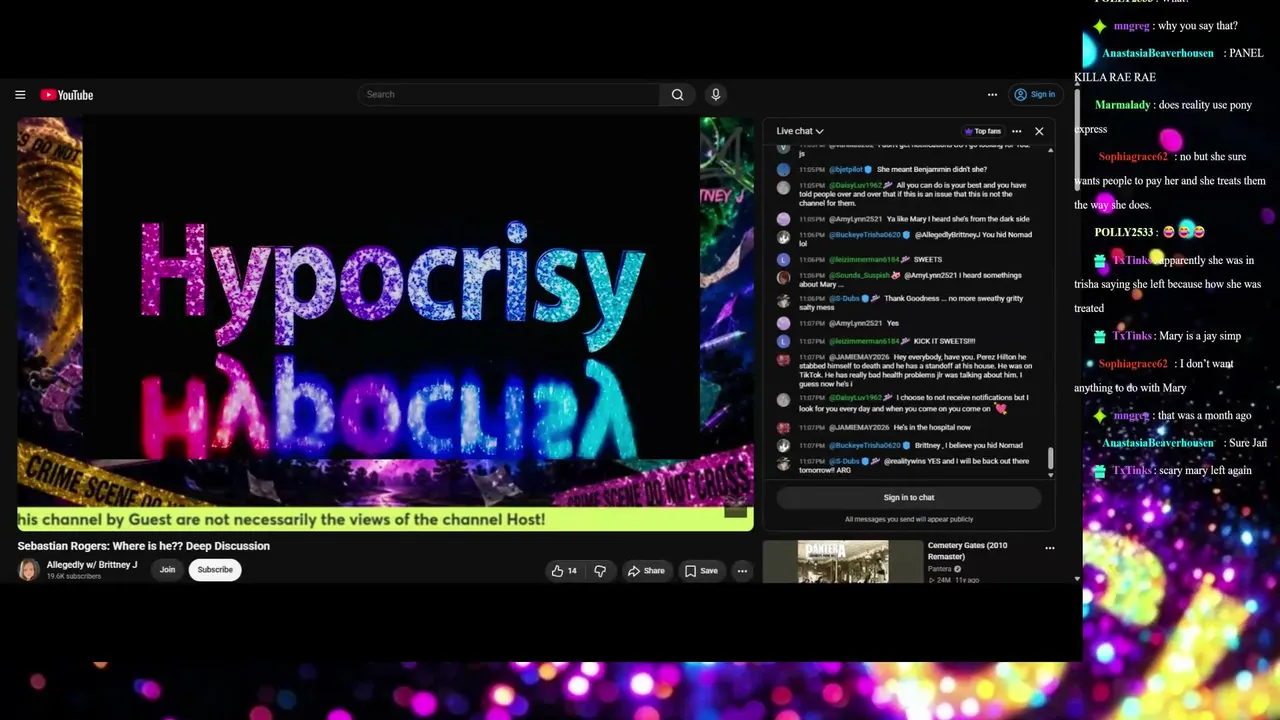Viewport: 1280px width, 720px height.
Task: Click avatar of @bjetpilot message
Action: pos(783,170)
